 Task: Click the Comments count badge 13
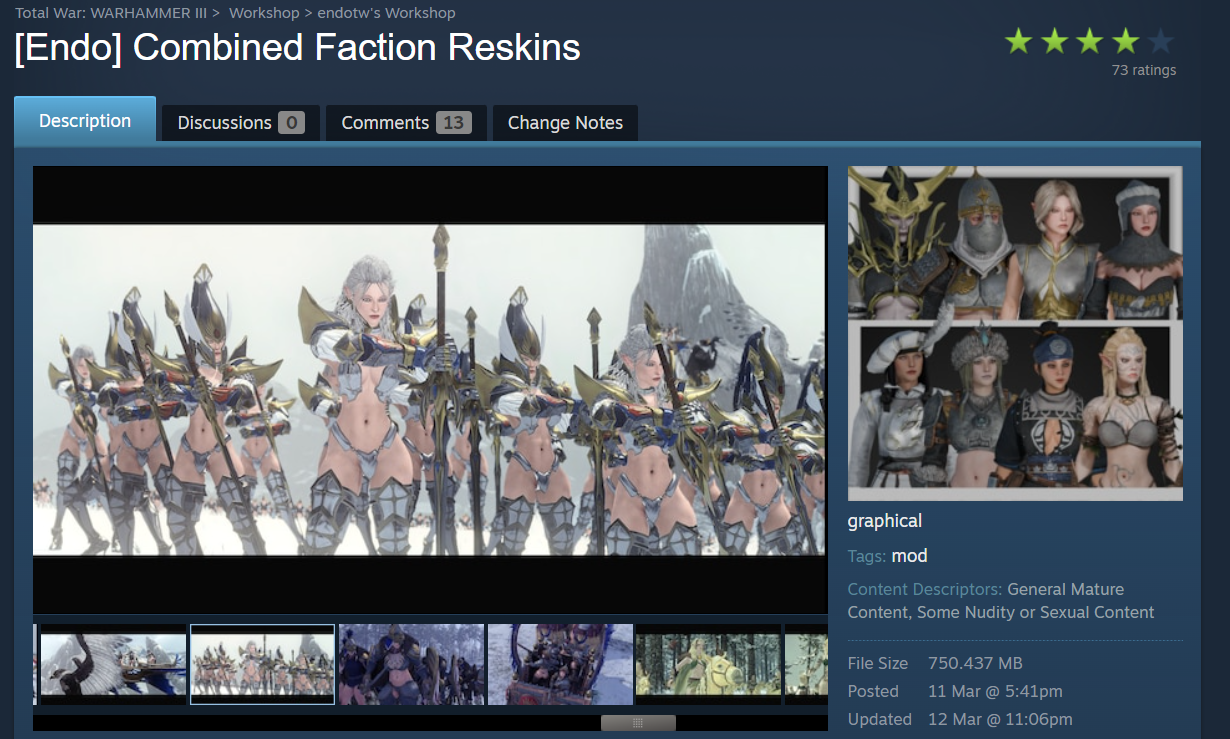[x=453, y=123]
